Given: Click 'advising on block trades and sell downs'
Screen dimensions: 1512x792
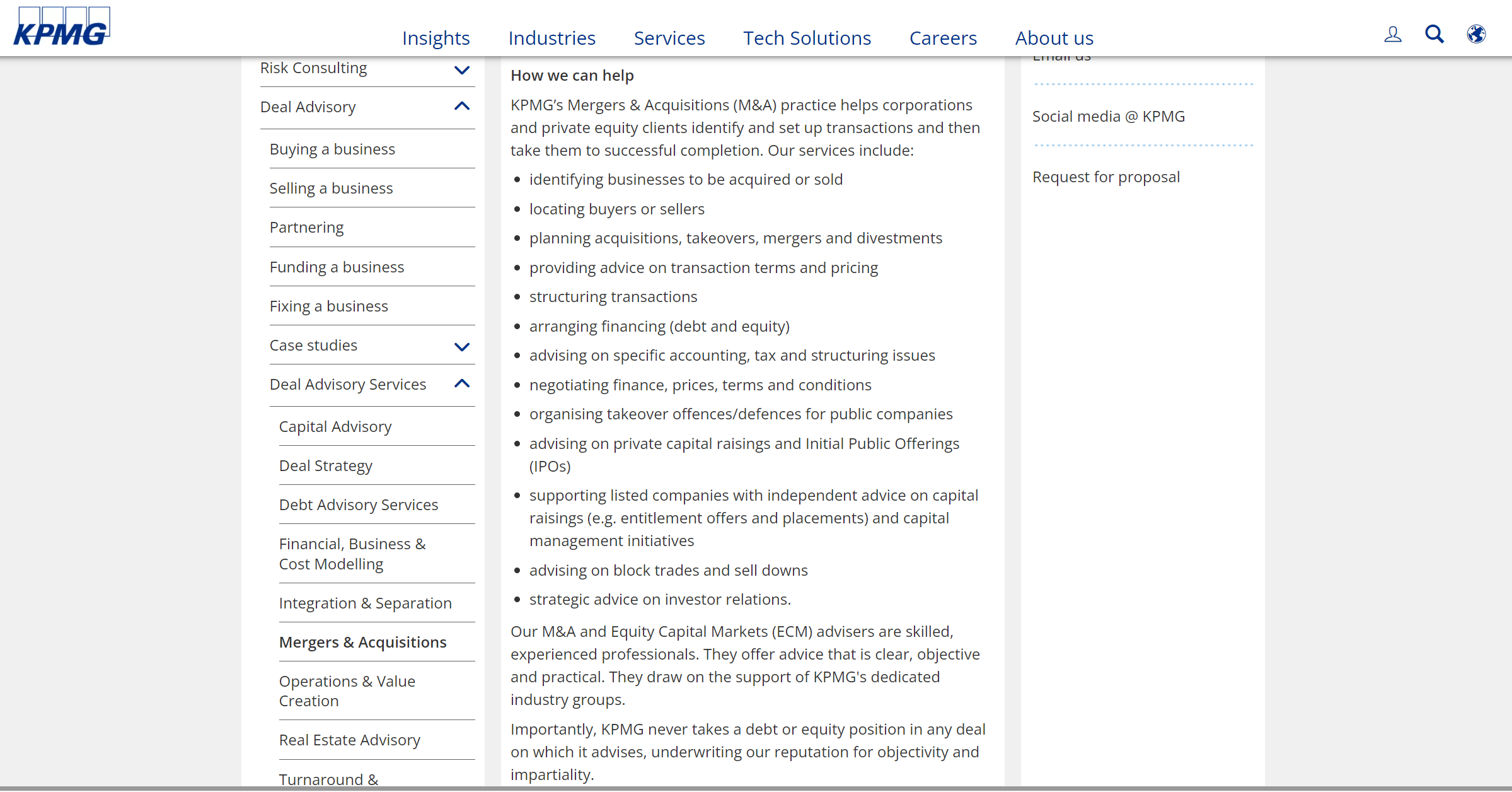Looking at the screenshot, I should coord(669,571).
